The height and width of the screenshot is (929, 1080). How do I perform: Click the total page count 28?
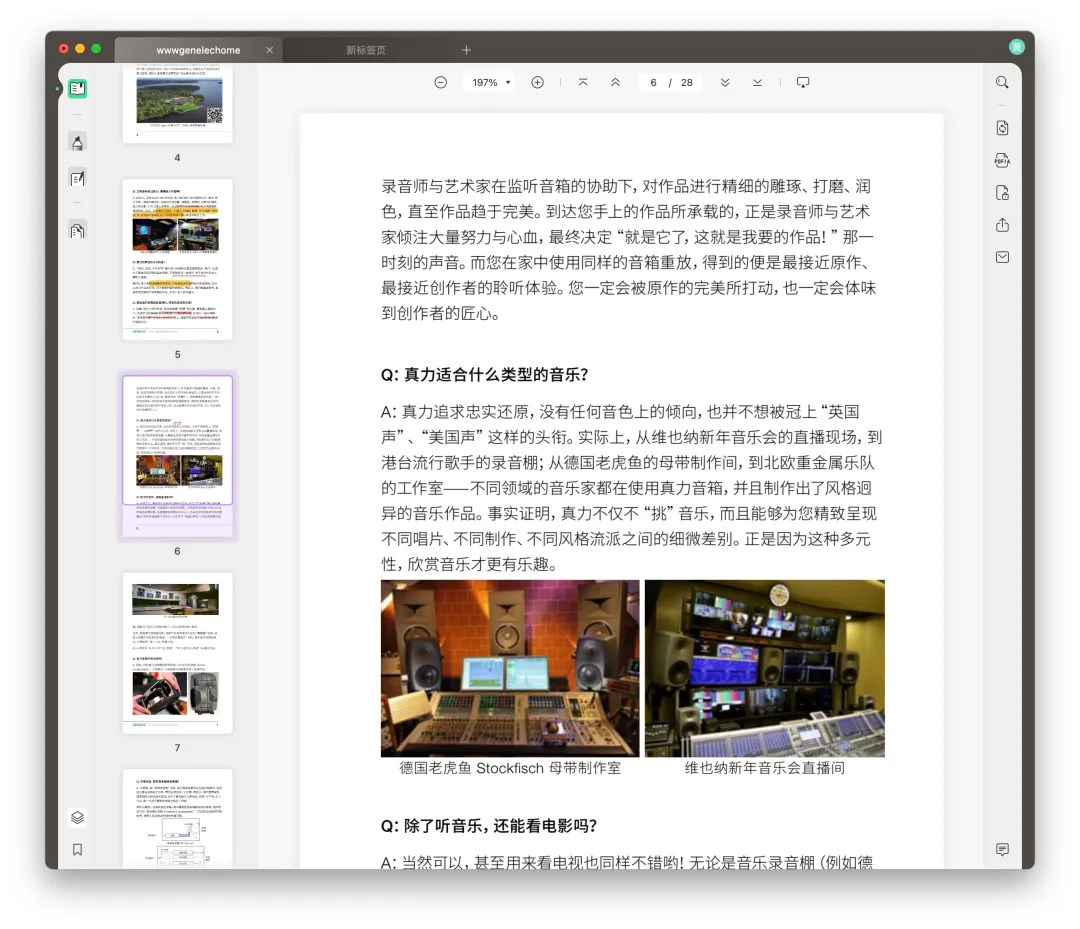coord(687,83)
